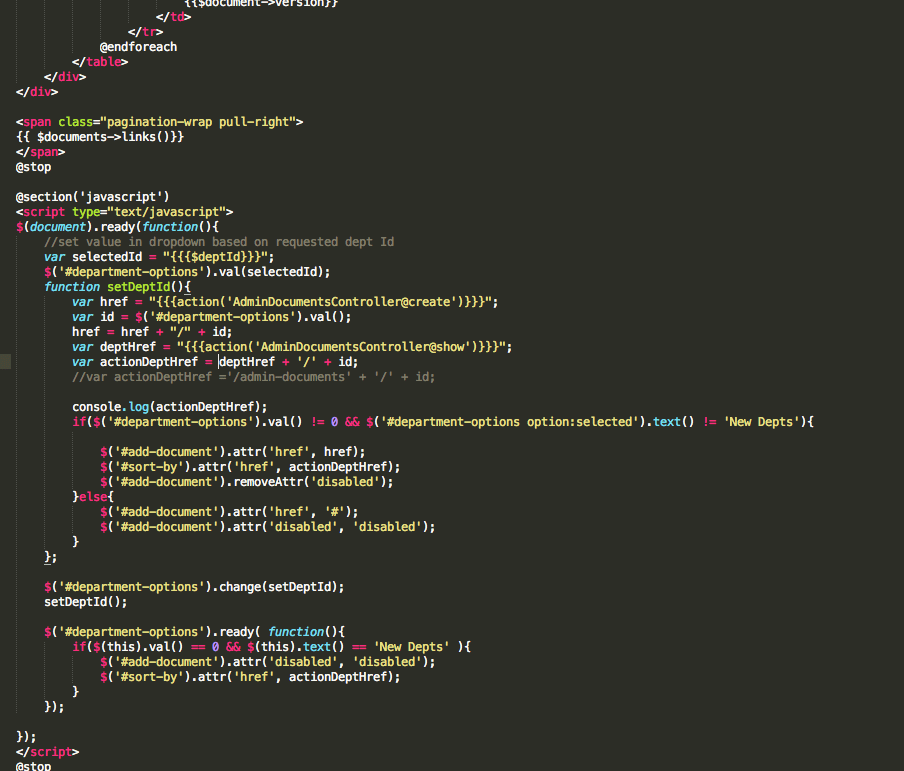
Task: Select the 'New Depts' string literal
Action: pos(762,421)
